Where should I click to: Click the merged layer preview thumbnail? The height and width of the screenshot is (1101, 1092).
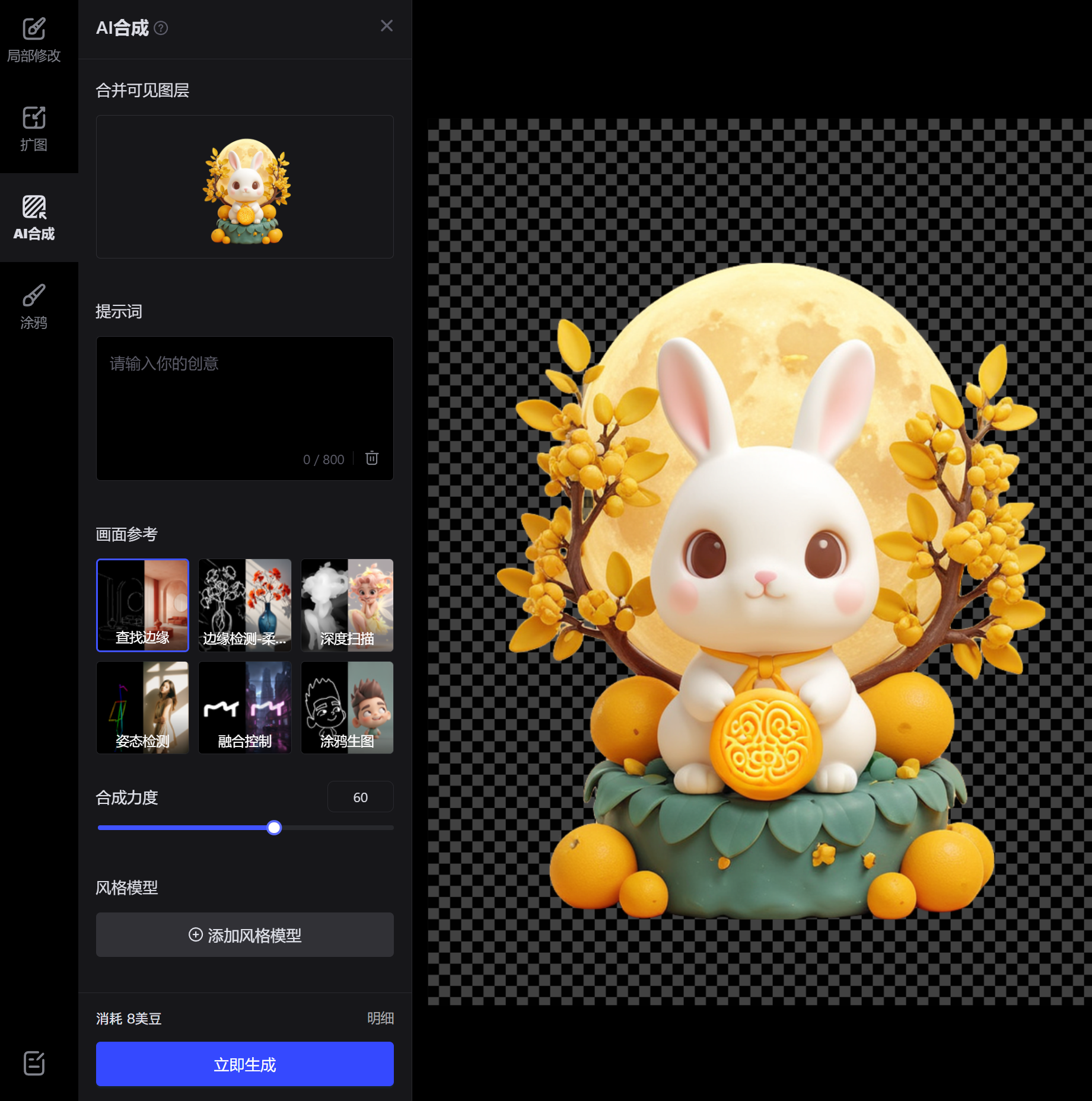245,187
